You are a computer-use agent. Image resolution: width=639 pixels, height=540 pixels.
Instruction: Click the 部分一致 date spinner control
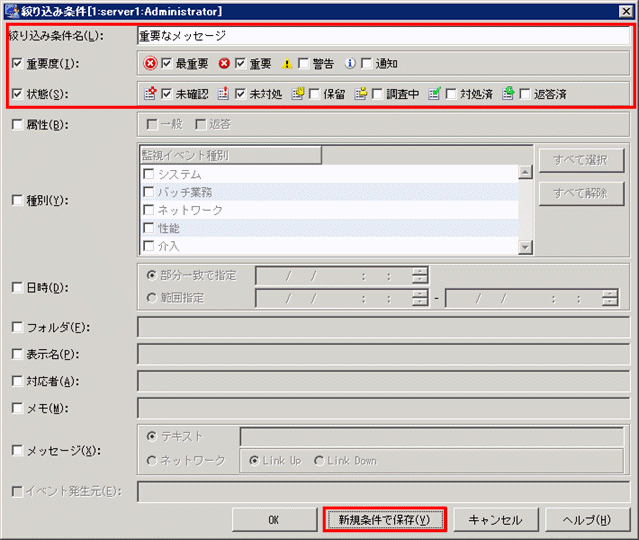[x=419, y=276]
